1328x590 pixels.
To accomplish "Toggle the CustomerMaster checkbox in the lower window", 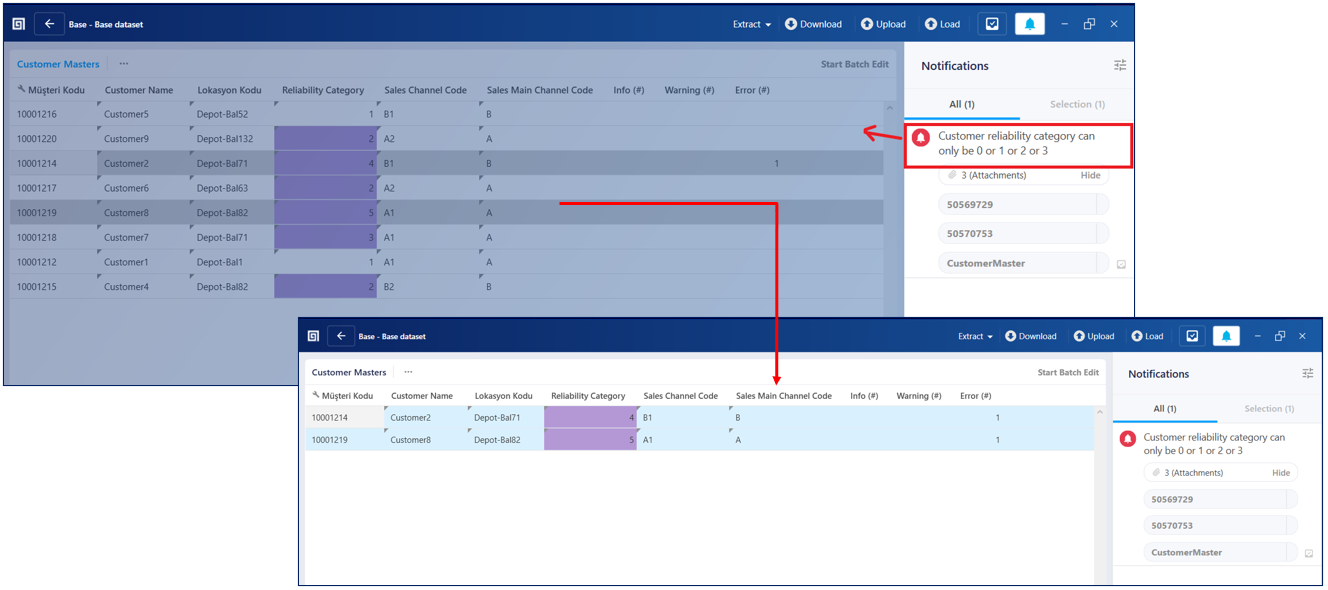I will [x=1307, y=551].
